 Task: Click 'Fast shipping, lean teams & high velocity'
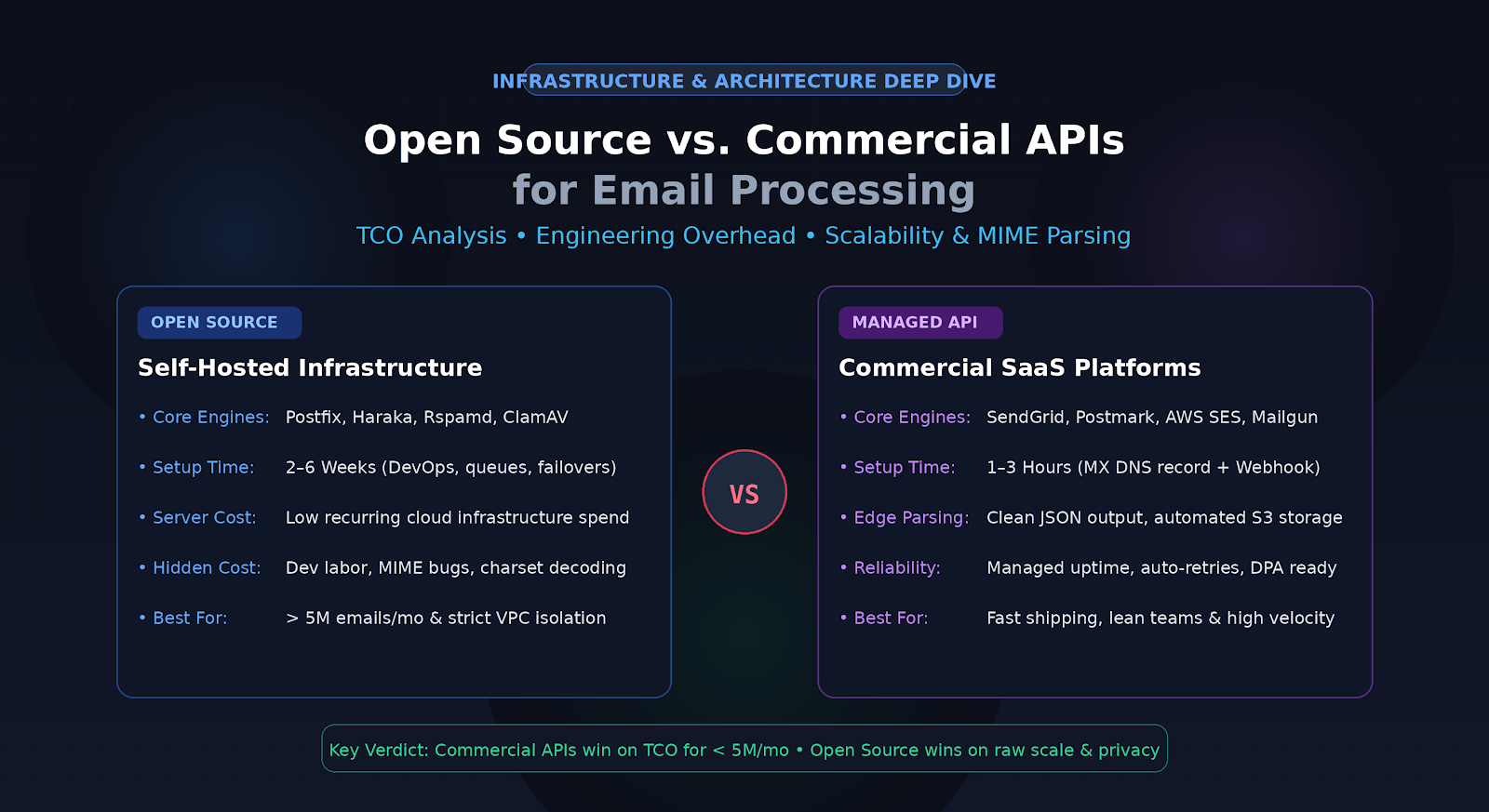(1160, 618)
